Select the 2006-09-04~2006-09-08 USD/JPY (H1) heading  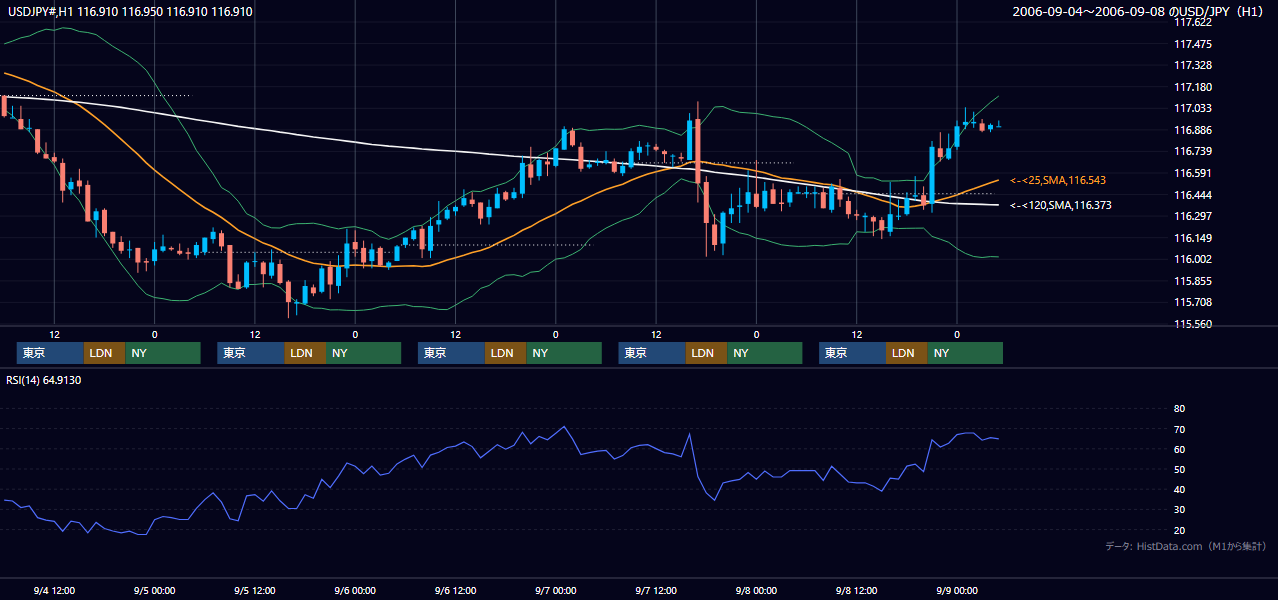(x=1140, y=12)
